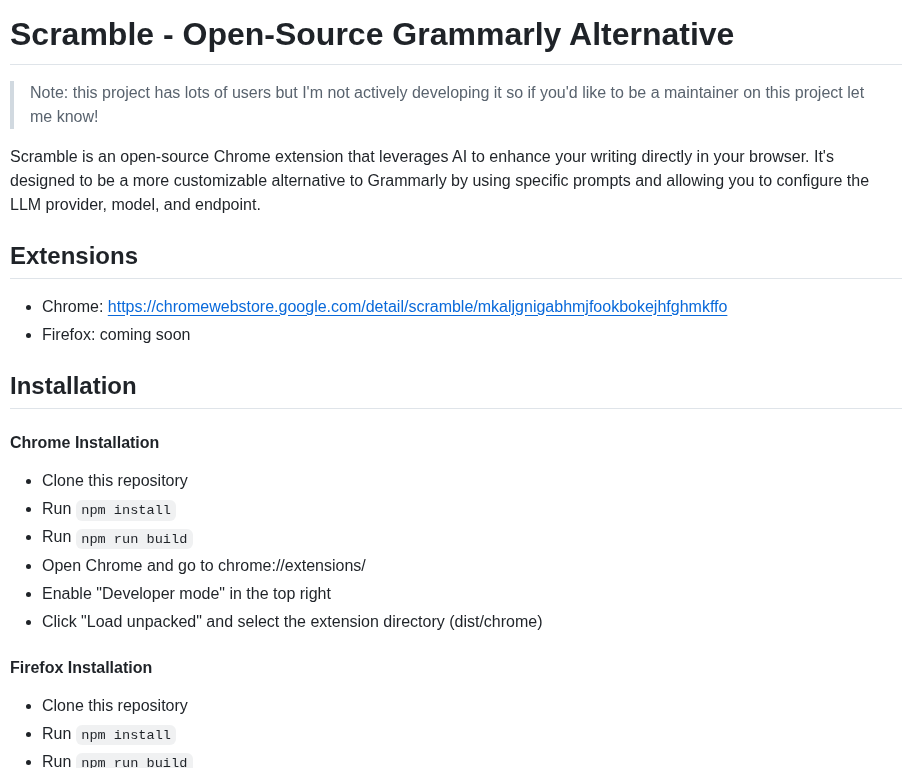Click the npm install code under Firefox Installation
The width and height of the screenshot is (911, 768).
126,735
